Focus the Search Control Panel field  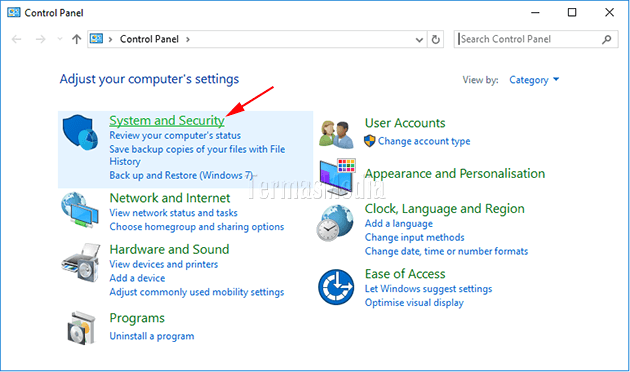536,39
